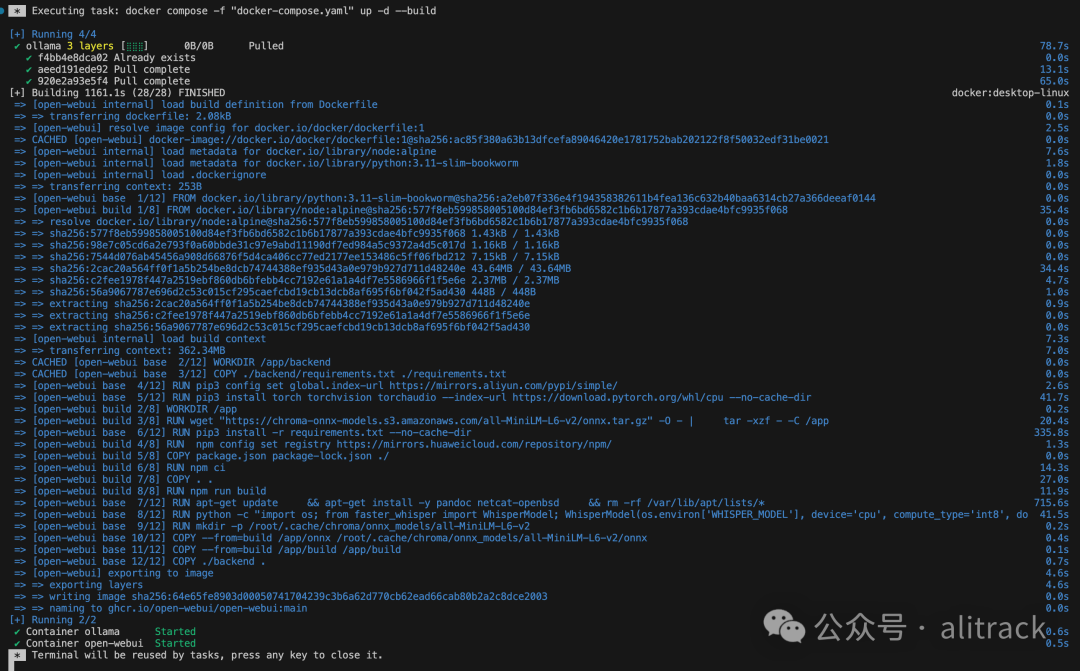Click the "base 9/12 RUN mkdir -p" line
The height and width of the screenshot is (671, 1080).
[272, 526]
